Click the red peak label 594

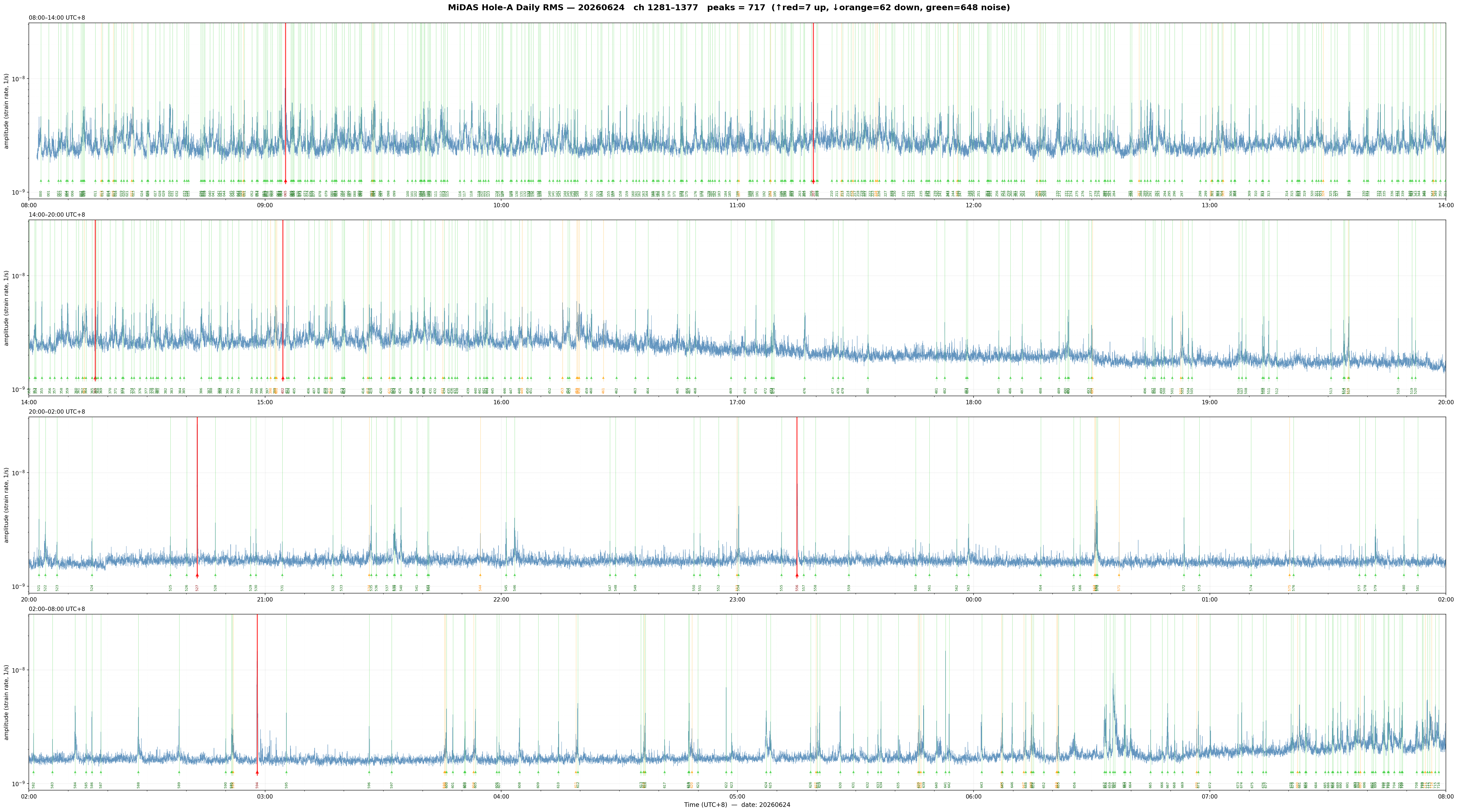(x=257, y=785)
